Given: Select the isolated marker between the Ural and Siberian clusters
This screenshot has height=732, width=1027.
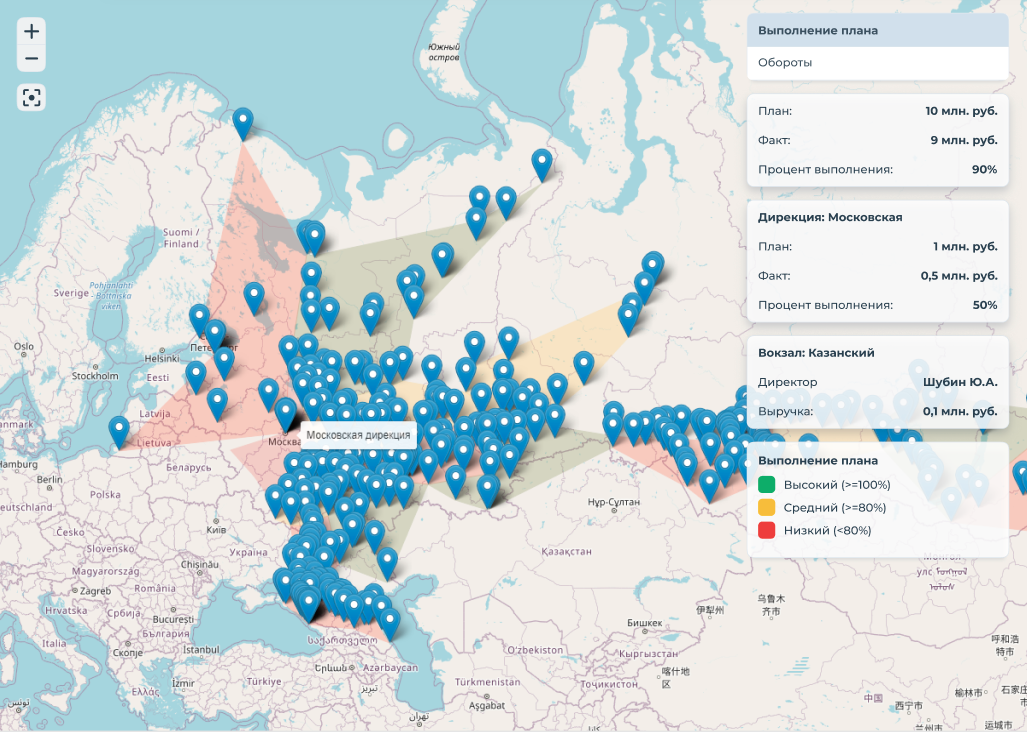Looking at the screenshot, I should 584,367.
